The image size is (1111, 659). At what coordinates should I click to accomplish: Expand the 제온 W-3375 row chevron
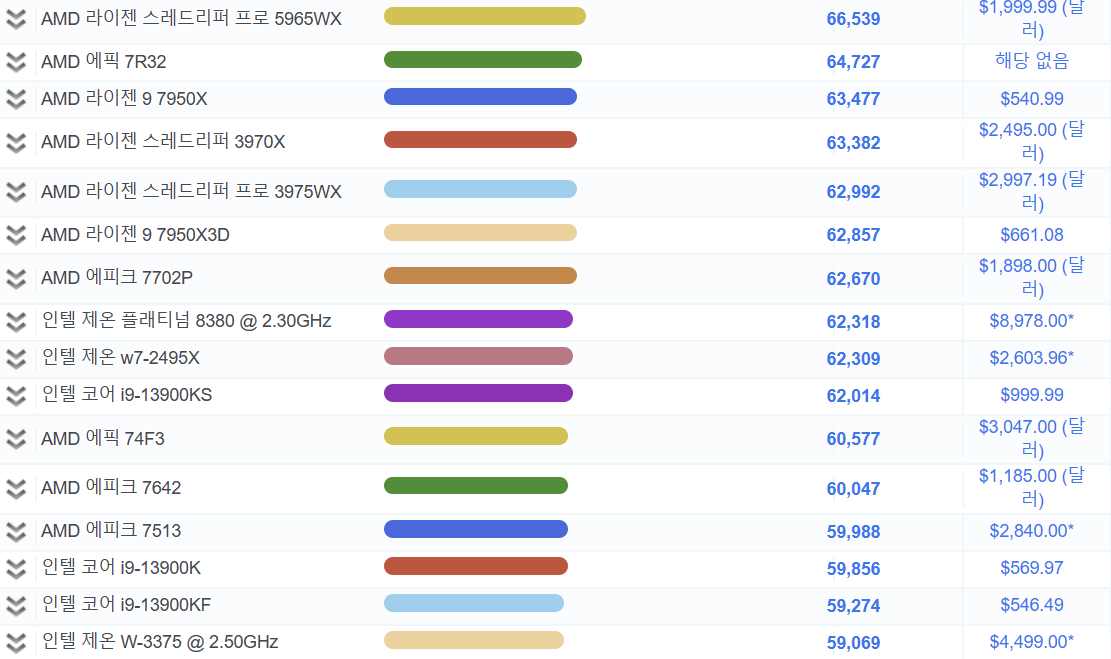16,642
